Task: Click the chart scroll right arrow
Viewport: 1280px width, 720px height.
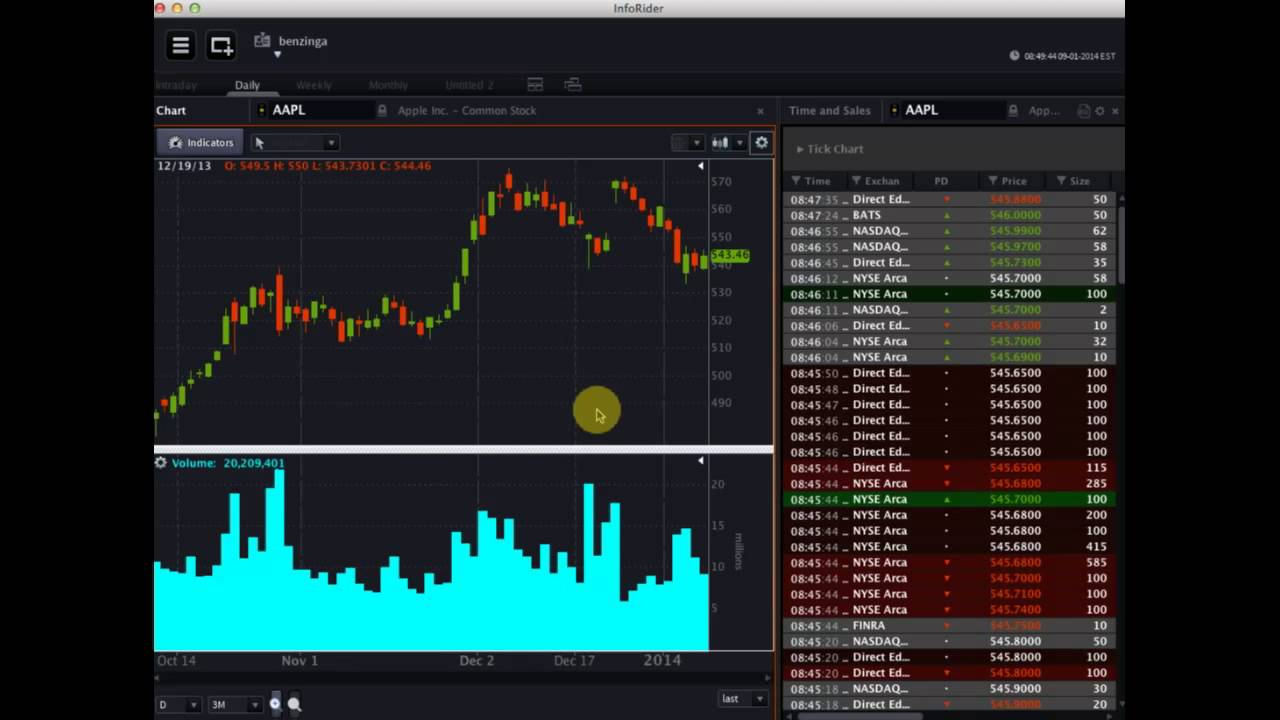Action: [767, 678]
